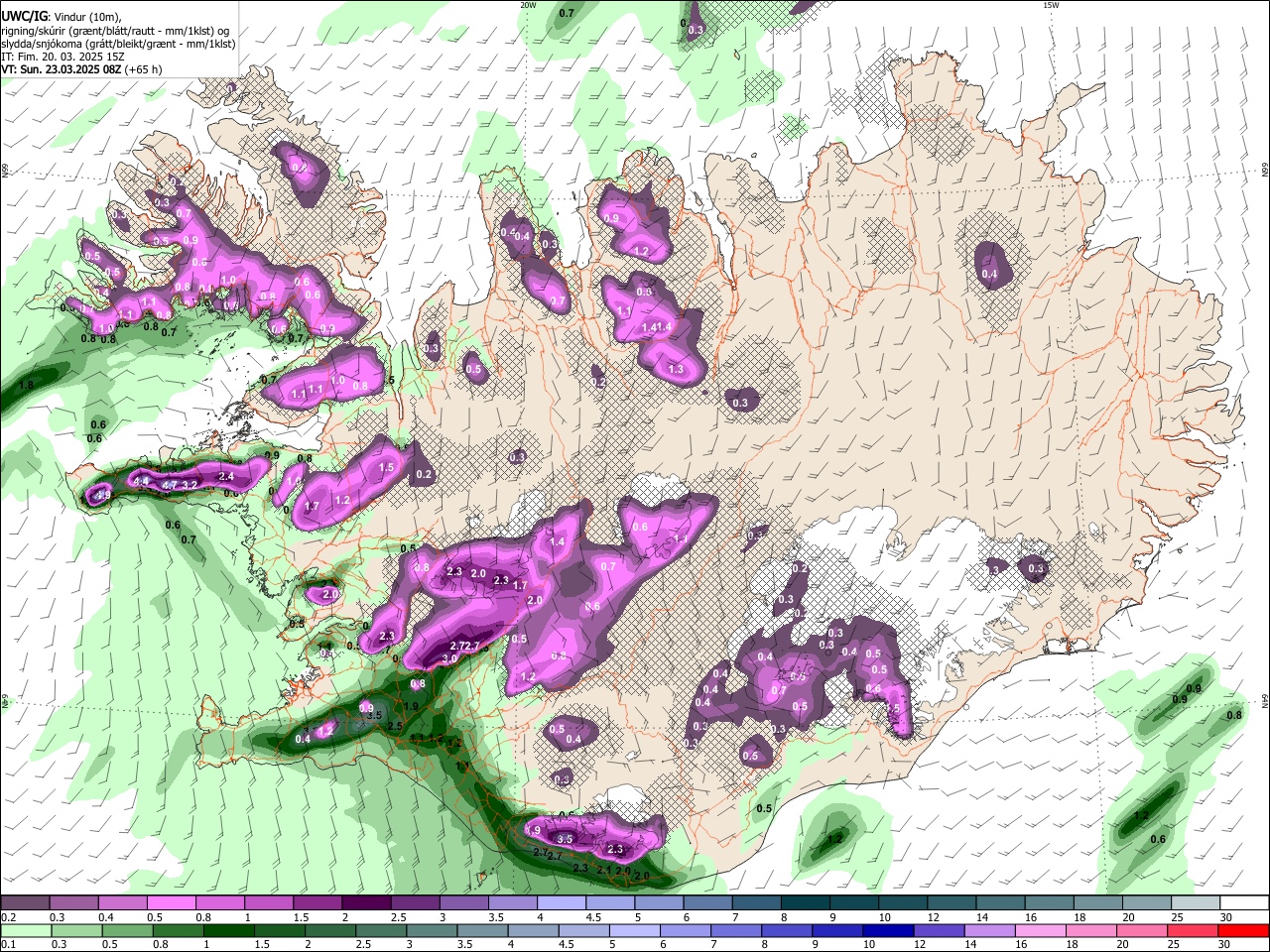Click the '3.0' precipitation value on the map
This screenshot has width=1270, height=952.
point(449,658)
